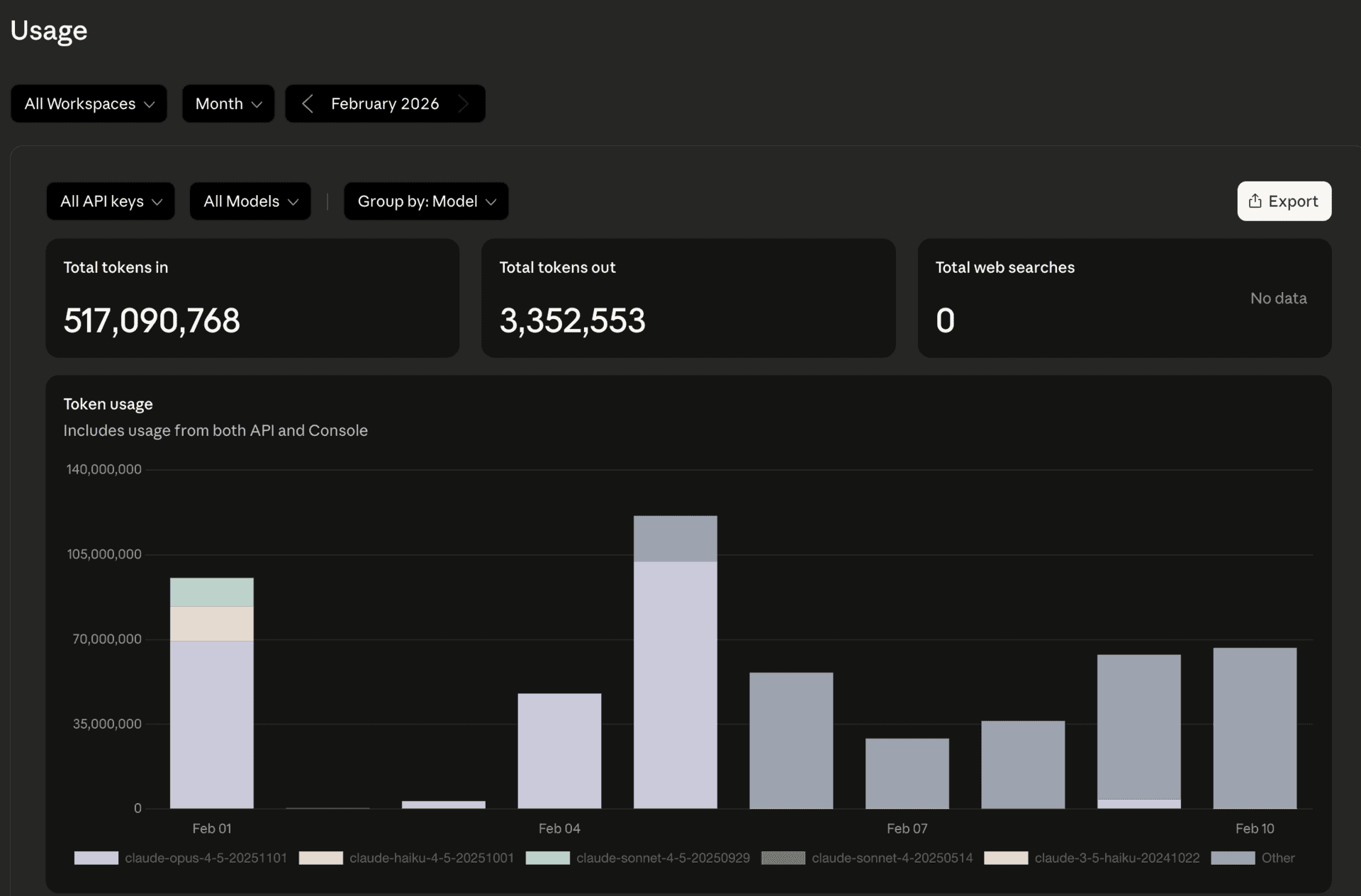Toggle the Other legend entry
The height and width of the screenshot is (896, 1361).
pos(1277,858)
